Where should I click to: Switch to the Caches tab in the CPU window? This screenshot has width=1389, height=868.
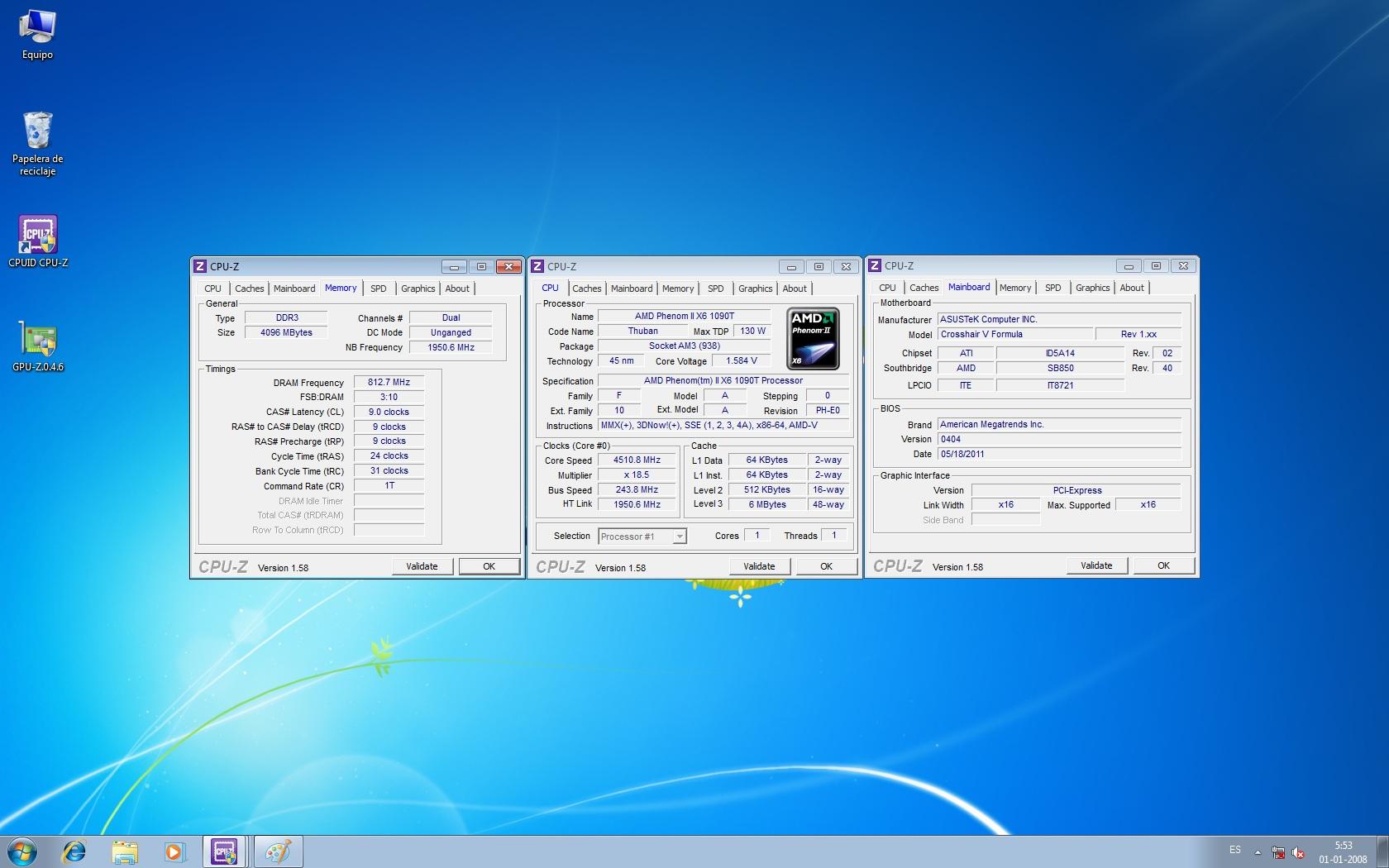tap(586, 289)
